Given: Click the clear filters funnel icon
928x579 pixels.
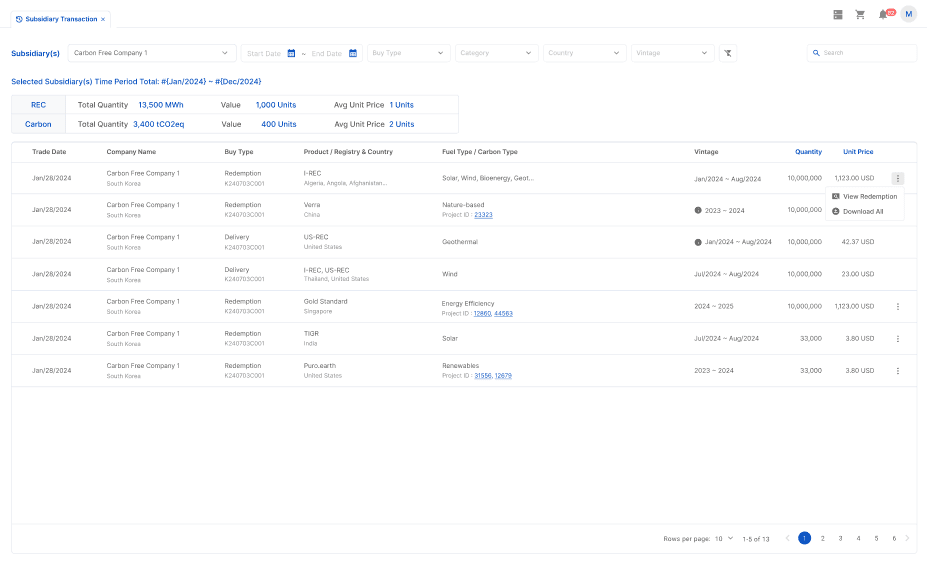Looking at the screenshot, I should coord(728,53).
